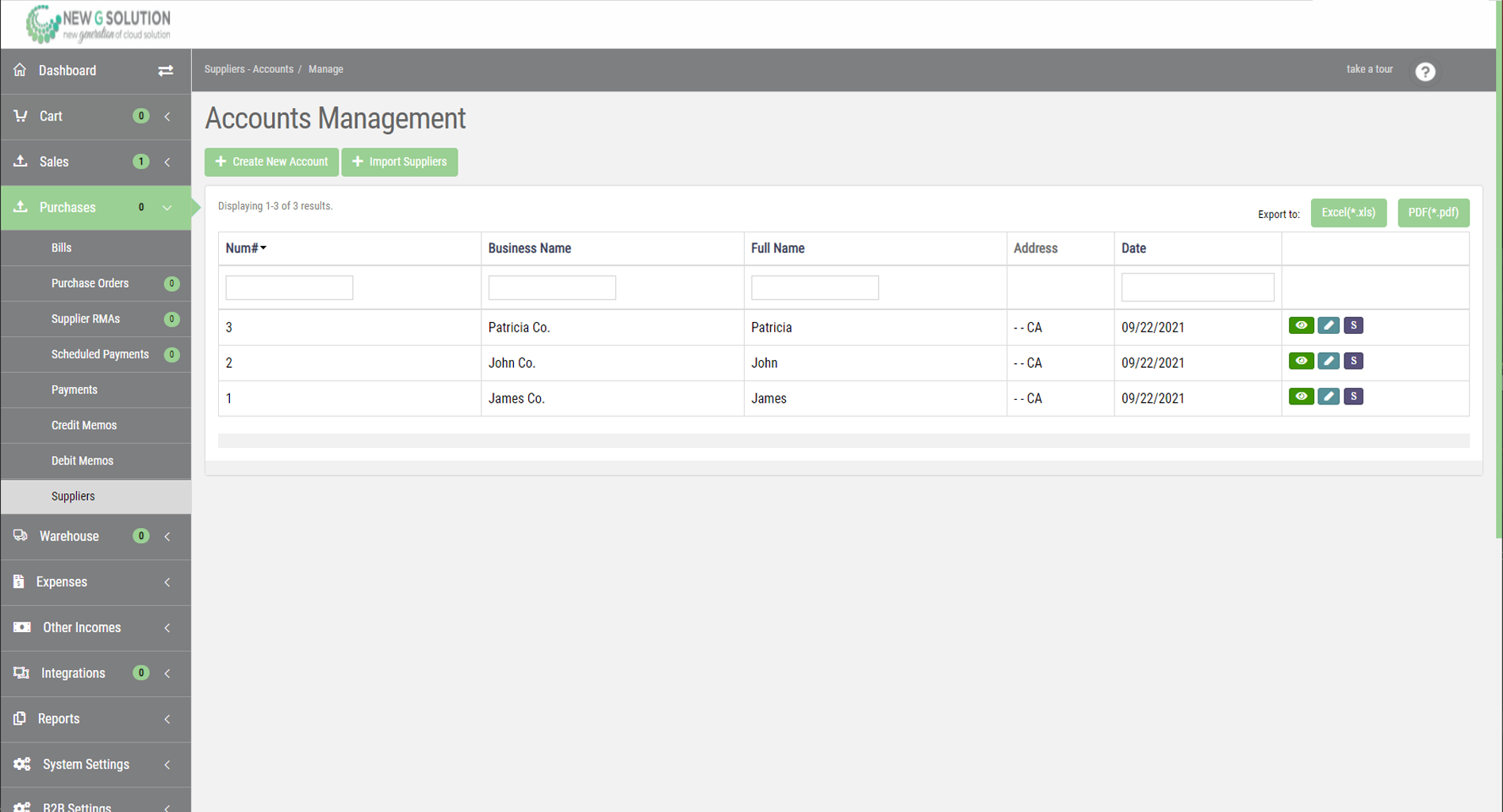Click the sidebar toggle arrows beside Dashboard
Screen dimensions: 1503x812
pyautogui.click(x=166, y=71)
